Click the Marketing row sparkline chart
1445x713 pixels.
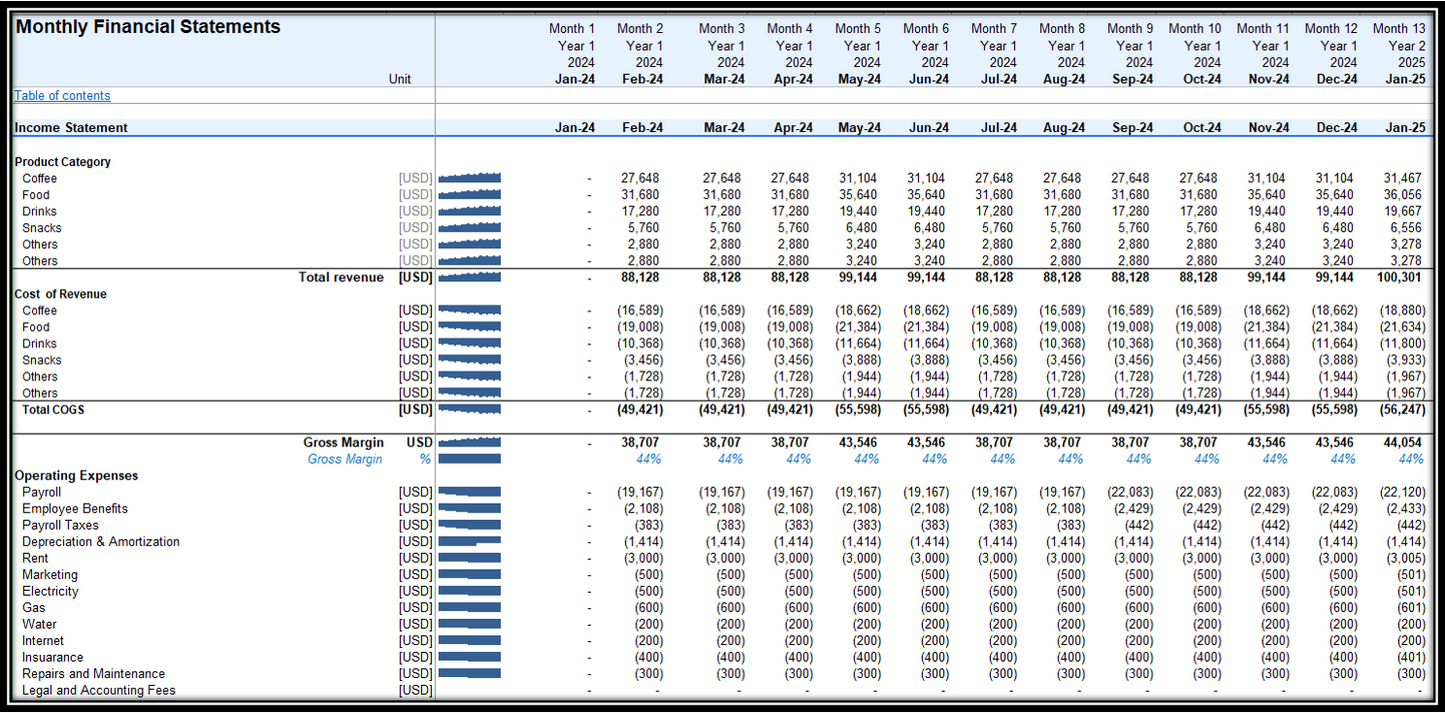469,575
